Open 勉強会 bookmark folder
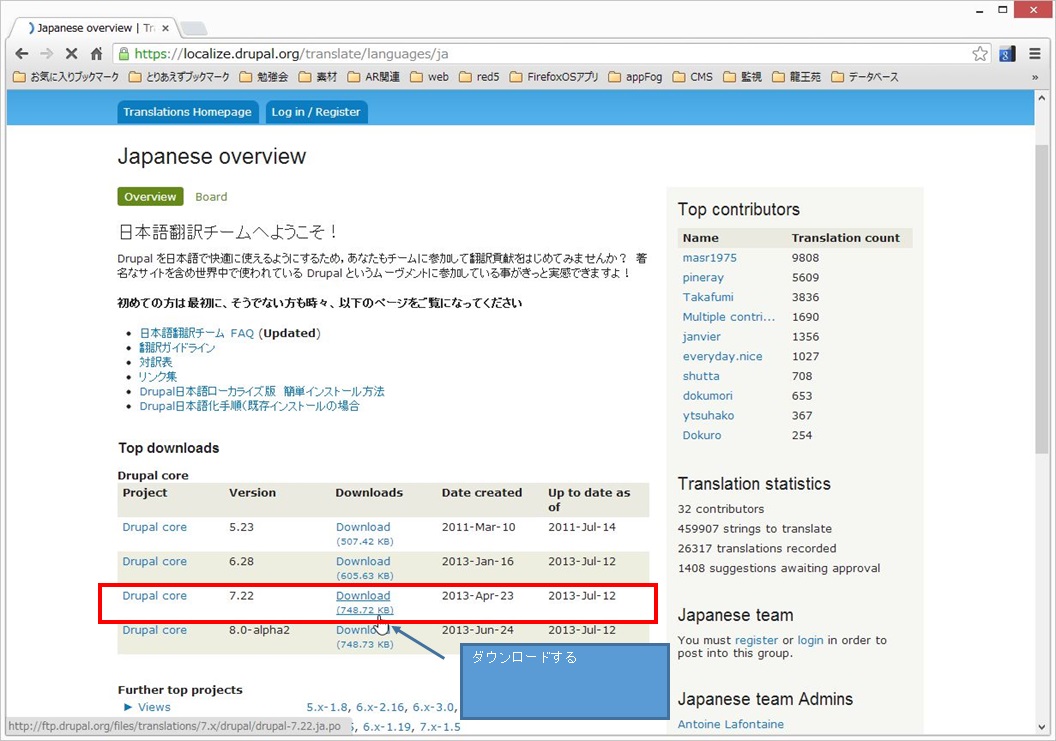 coord(264,77)
